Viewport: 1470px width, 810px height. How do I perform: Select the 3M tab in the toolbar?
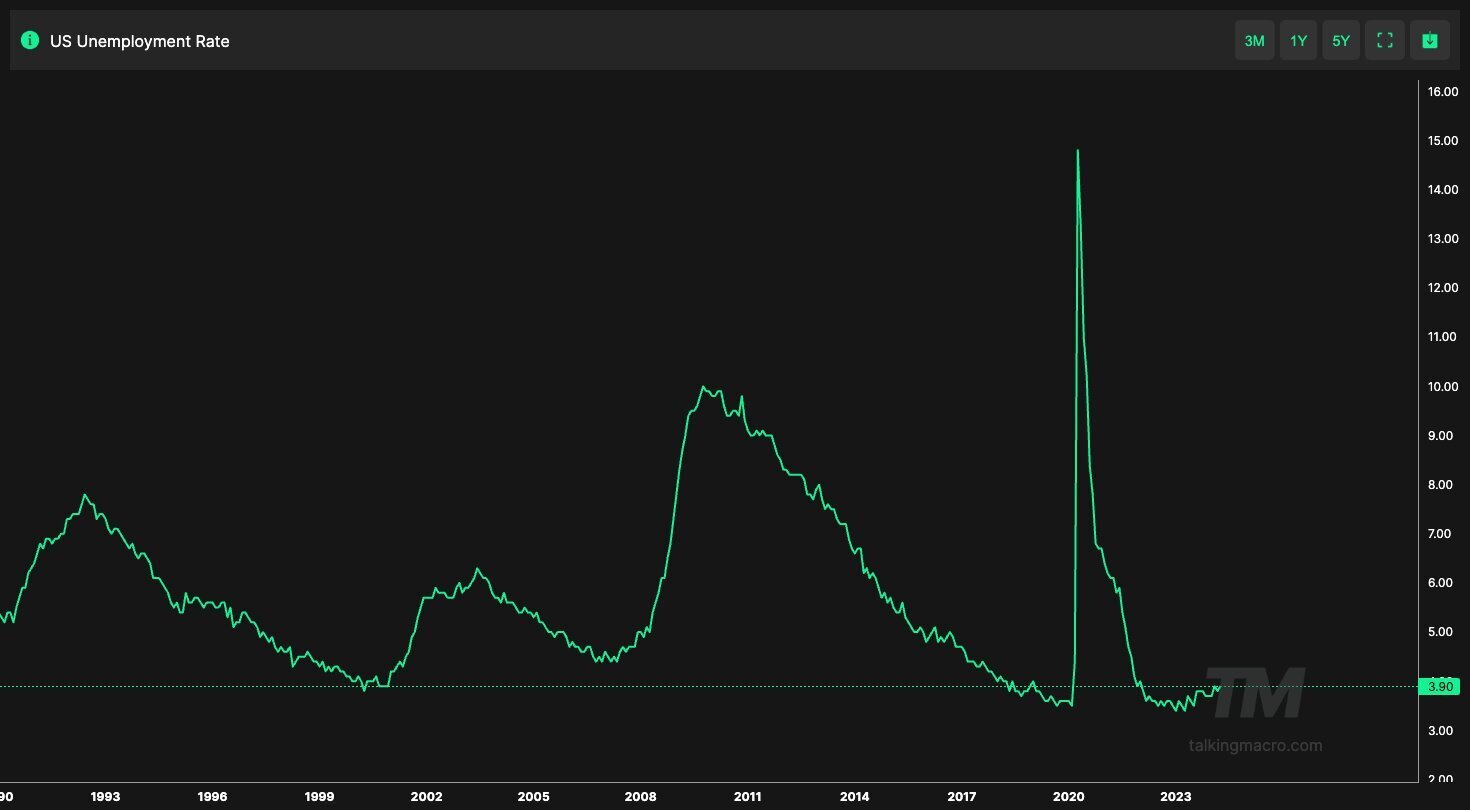[1254, 40]
